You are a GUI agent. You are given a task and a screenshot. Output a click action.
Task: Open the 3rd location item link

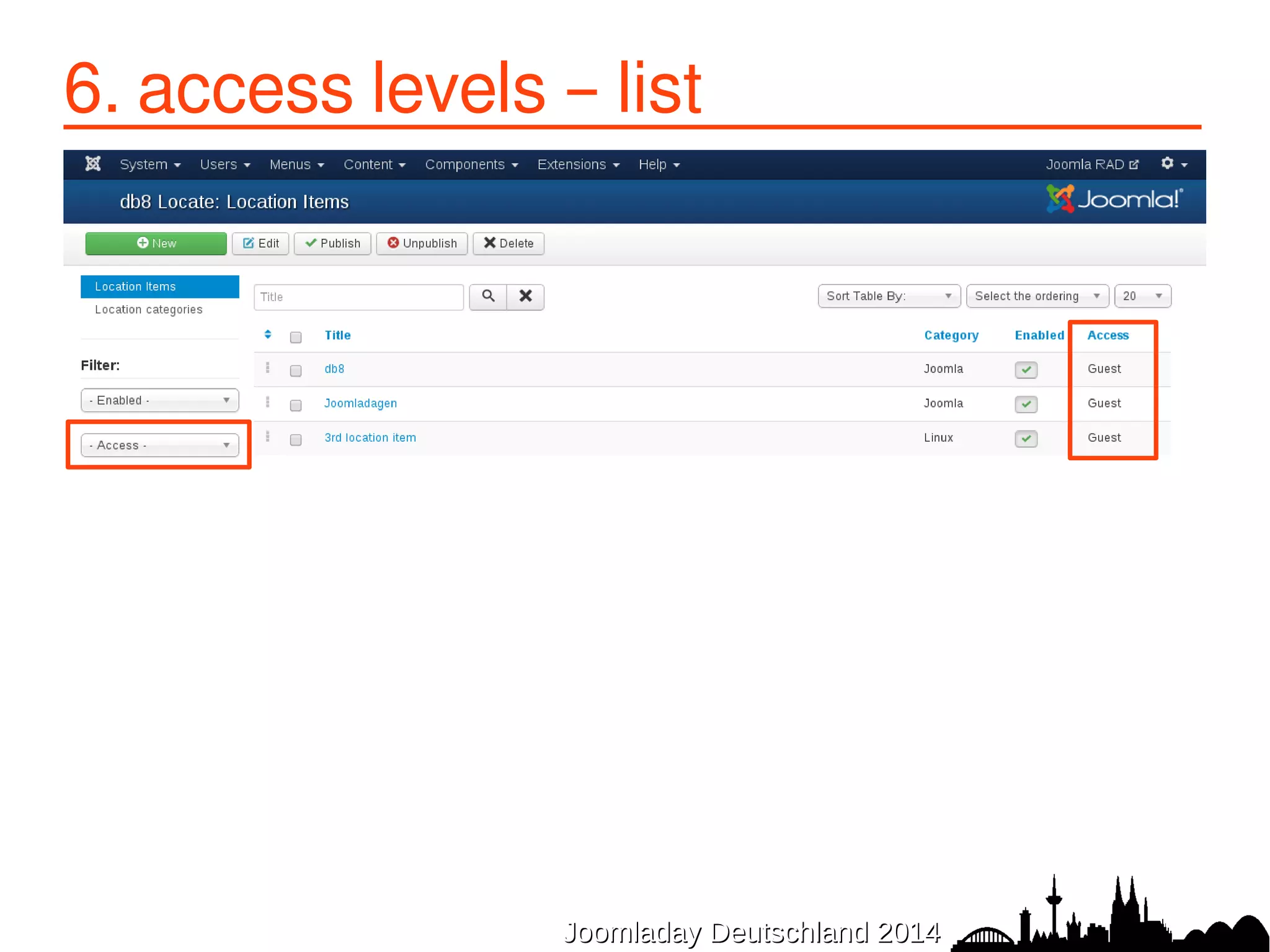coord(370,437)
